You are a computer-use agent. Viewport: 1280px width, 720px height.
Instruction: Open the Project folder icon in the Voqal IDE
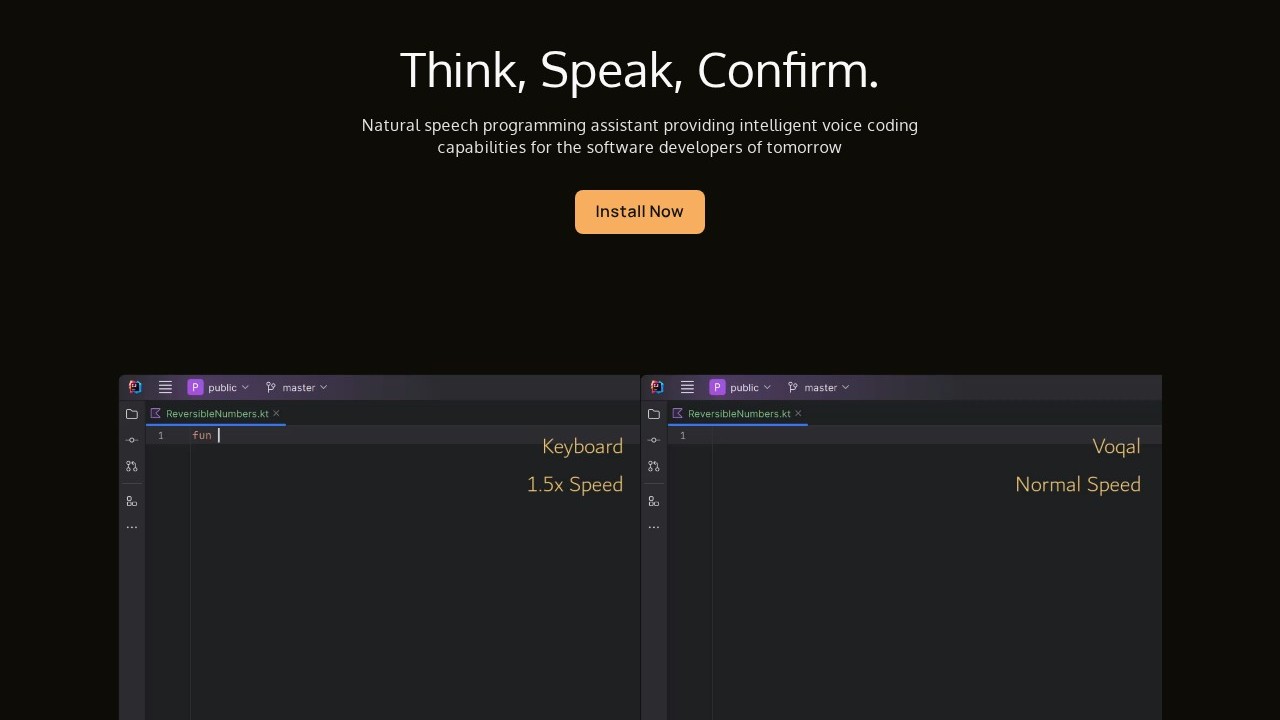pyautogui.click(x=654, y=414)
